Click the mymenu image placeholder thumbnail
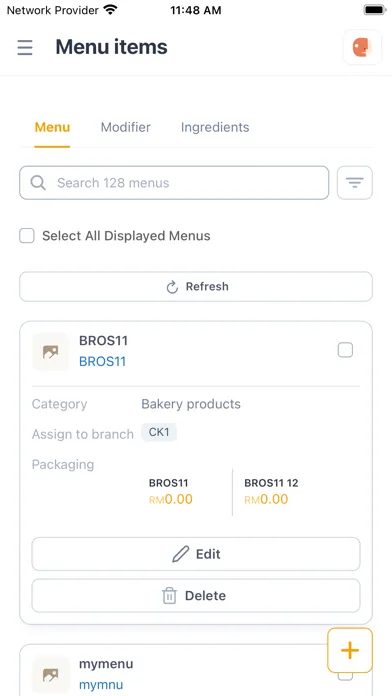The height and width of the screenshot is (696, 392). coord(51,674)
